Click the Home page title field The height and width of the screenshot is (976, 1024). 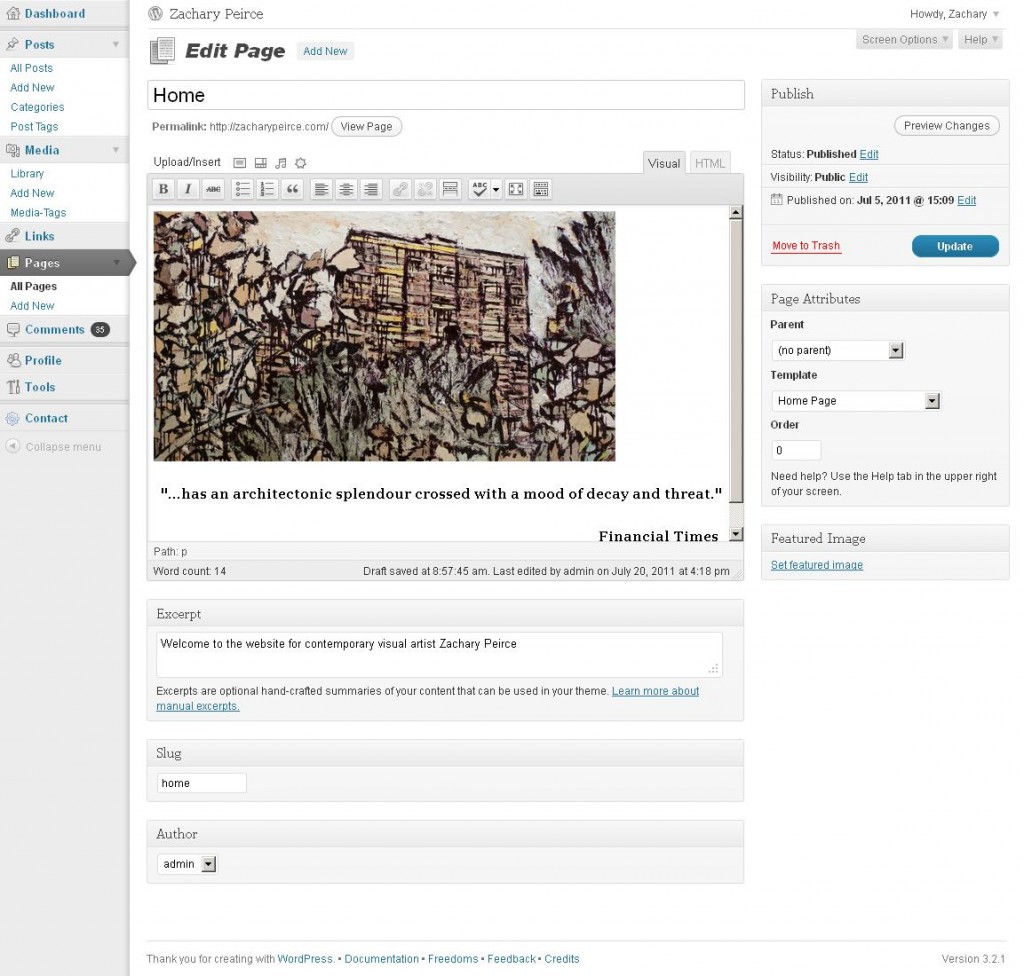446,95
